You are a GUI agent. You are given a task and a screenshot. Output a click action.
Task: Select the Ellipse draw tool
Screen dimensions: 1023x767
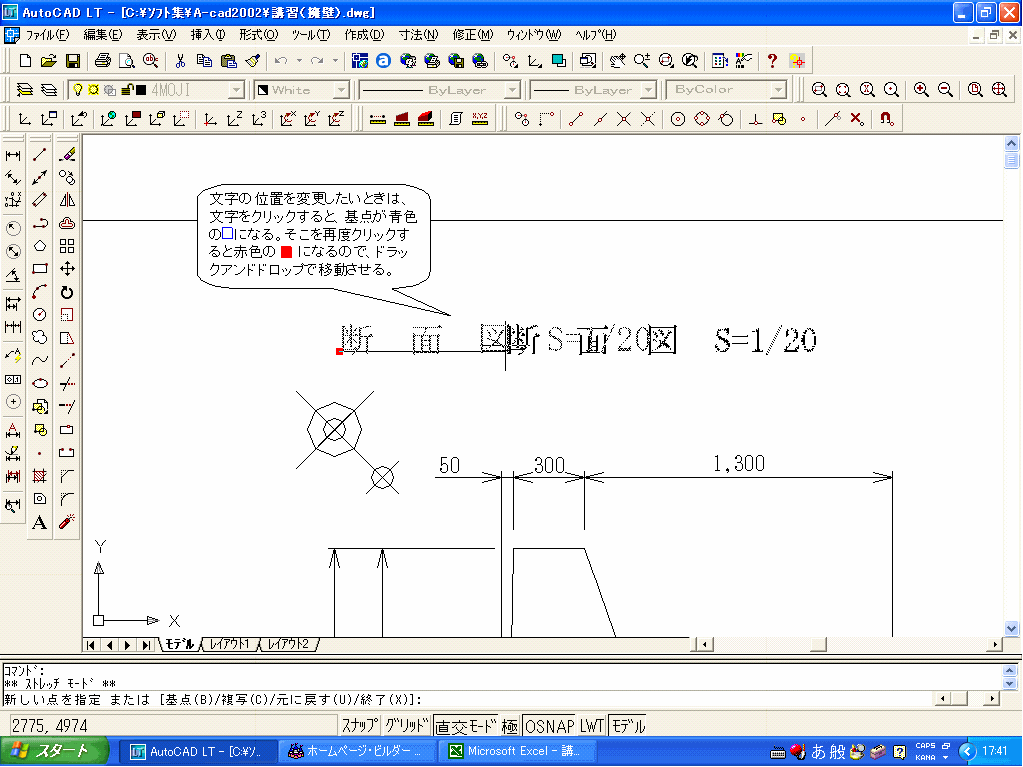(x=40, y=383)
